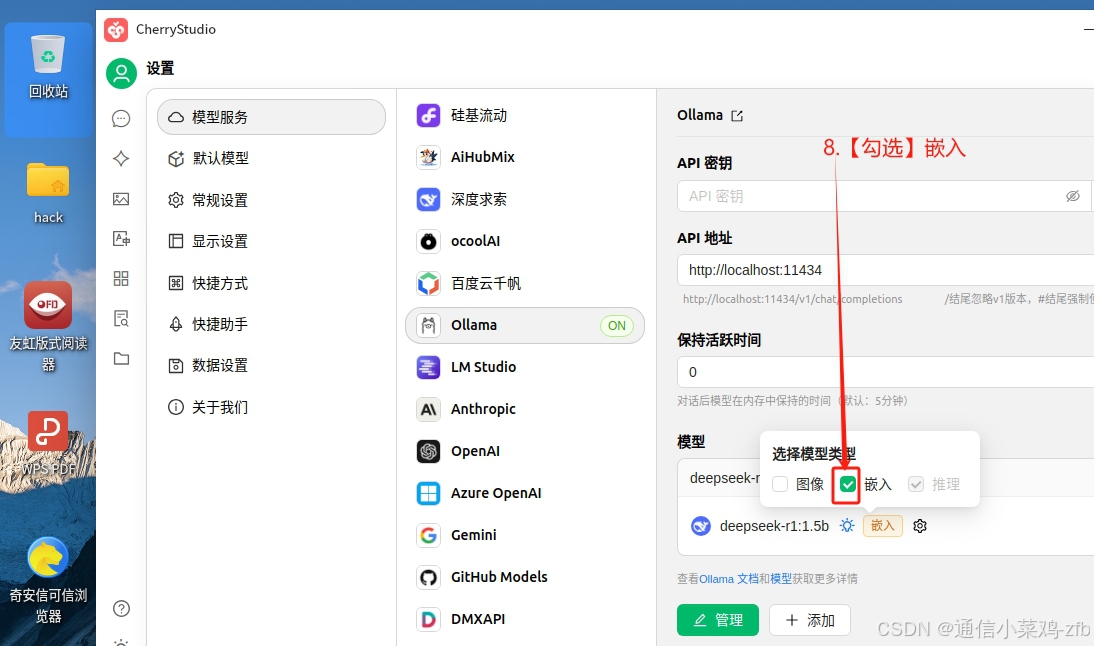Select the WPS PDF desktop icon
This screenshot has height=646, width=1094.
(x=48, y=444)
